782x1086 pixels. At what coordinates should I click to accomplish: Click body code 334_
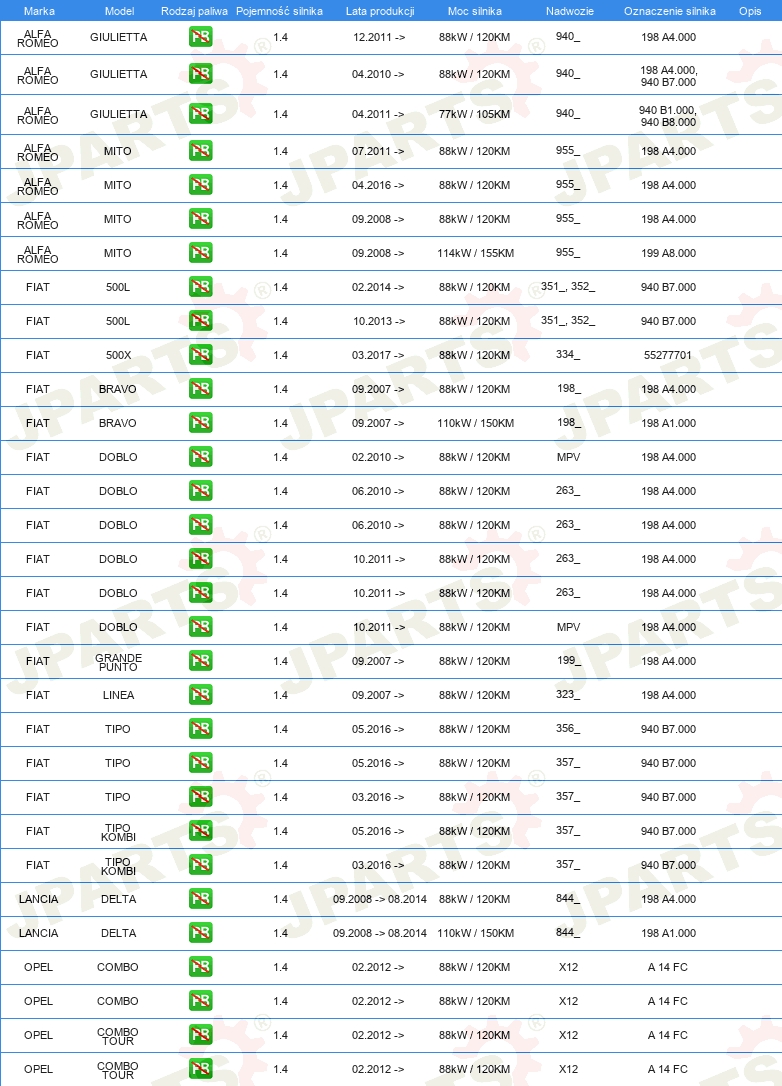click(568, 355)
